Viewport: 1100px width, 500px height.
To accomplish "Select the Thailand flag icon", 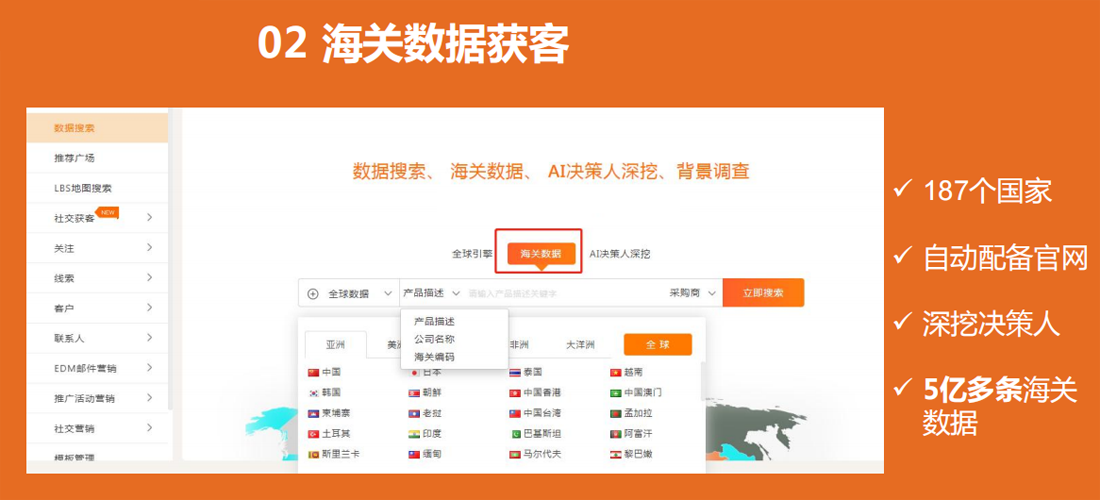I will click(x=515, y=372).
